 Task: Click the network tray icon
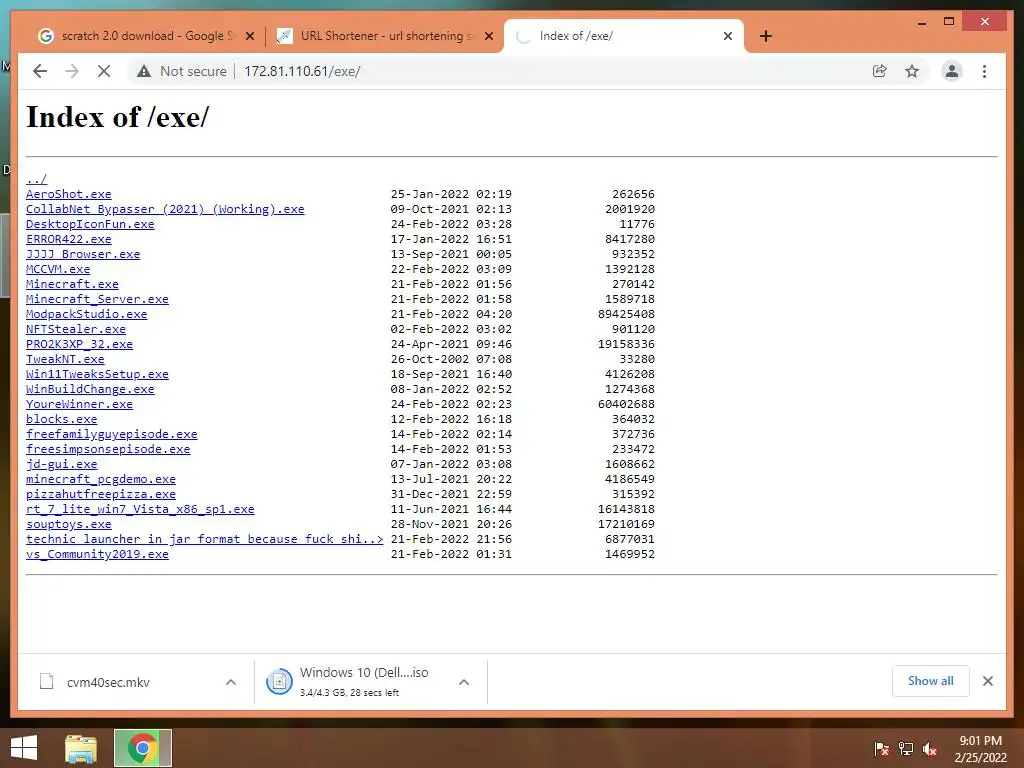[x=906, y=748]
